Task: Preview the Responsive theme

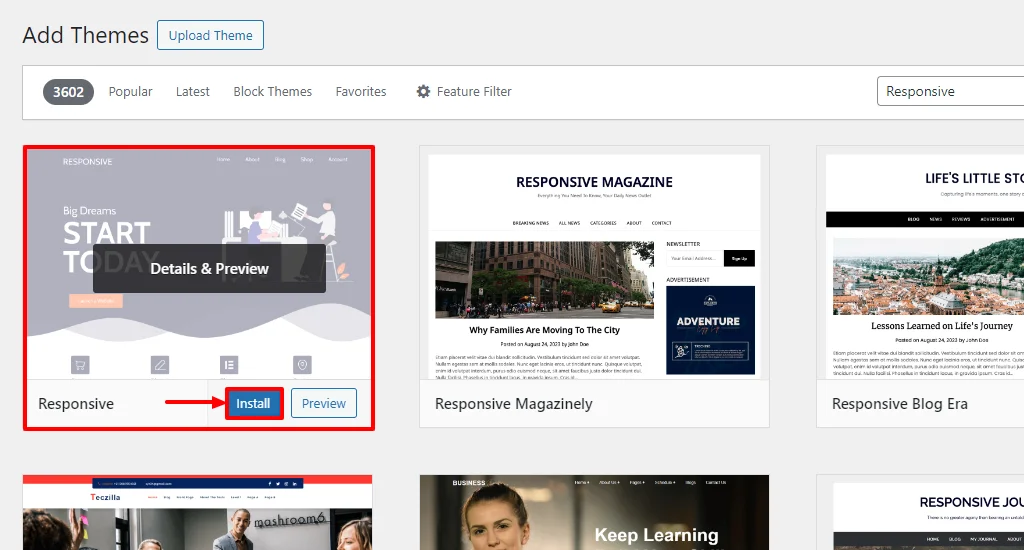Action: (324, 404)
